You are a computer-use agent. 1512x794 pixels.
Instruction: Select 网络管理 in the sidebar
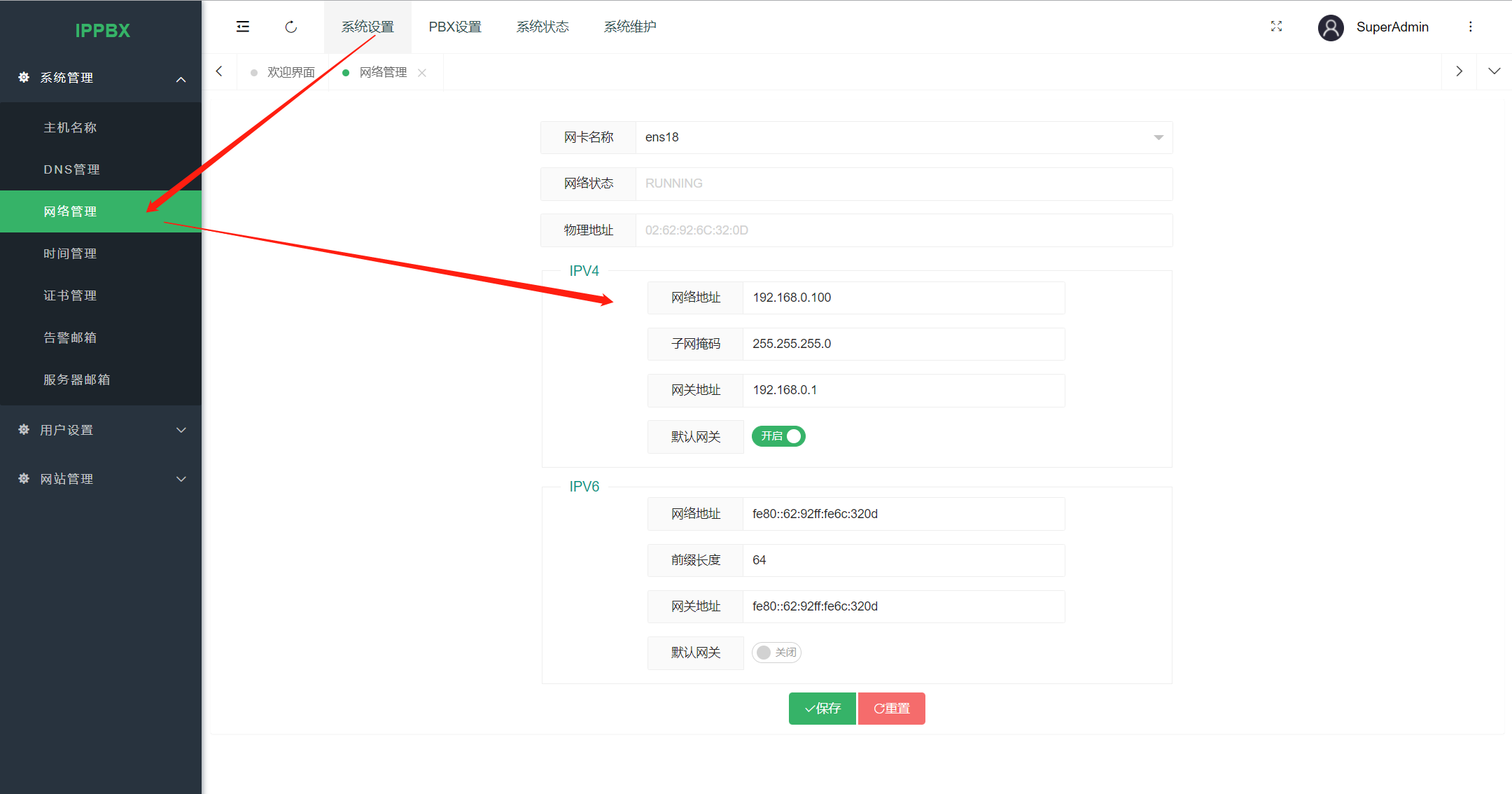tap(101, 211)
